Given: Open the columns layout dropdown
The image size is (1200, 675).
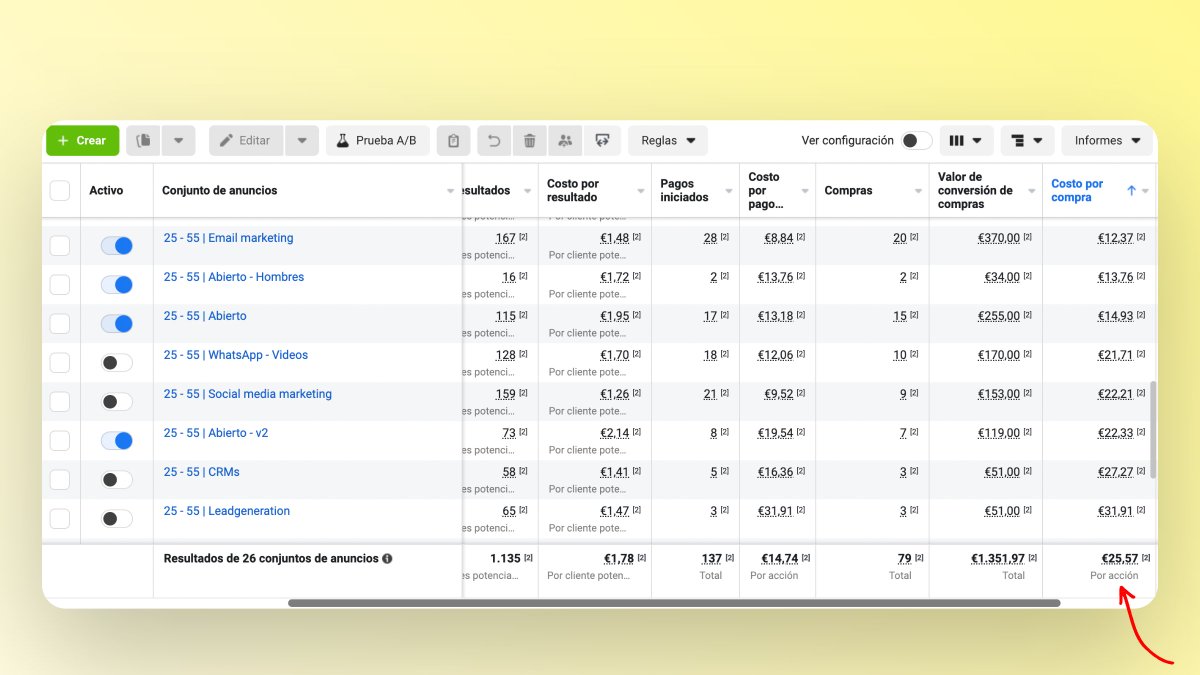Looking at the screenshot, I should [x=965, y=141].
